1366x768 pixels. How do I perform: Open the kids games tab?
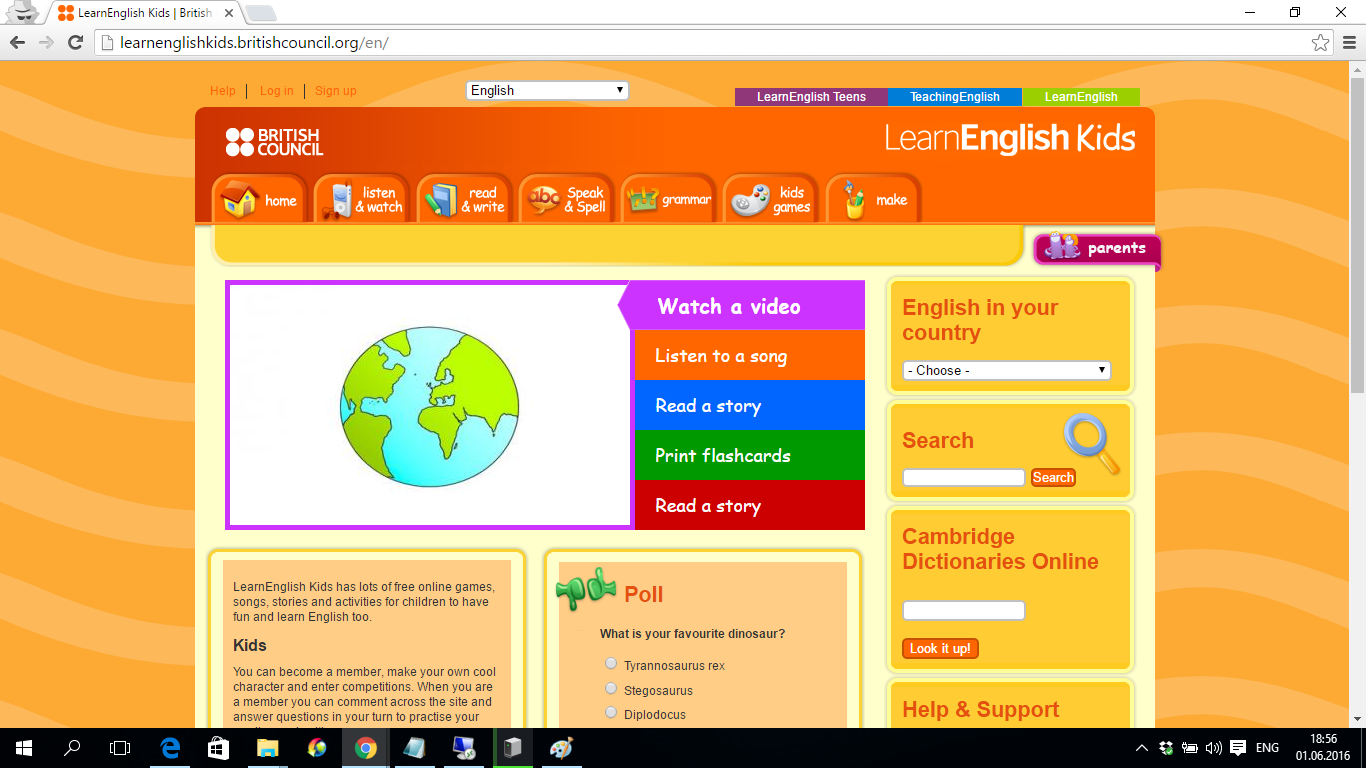[x=770, y=199]
